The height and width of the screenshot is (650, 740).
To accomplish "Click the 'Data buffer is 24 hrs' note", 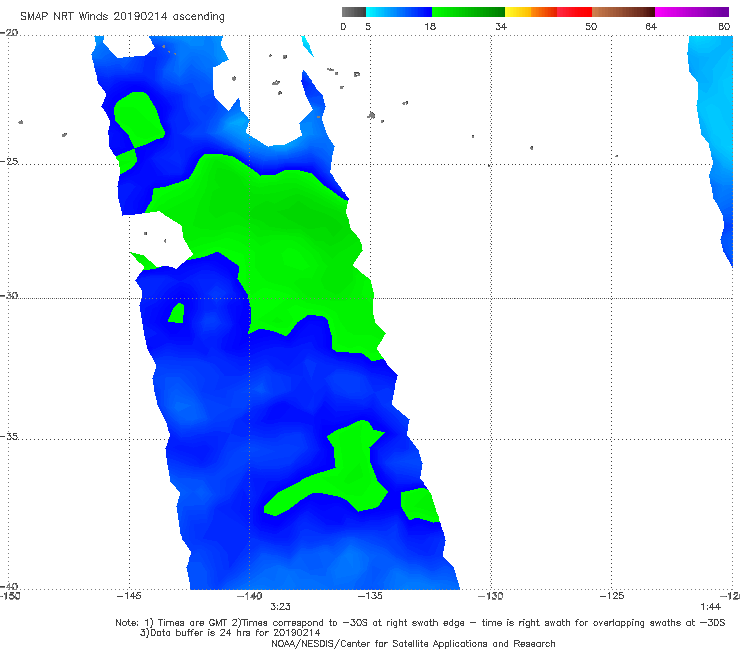I will [x=230, y=633].
